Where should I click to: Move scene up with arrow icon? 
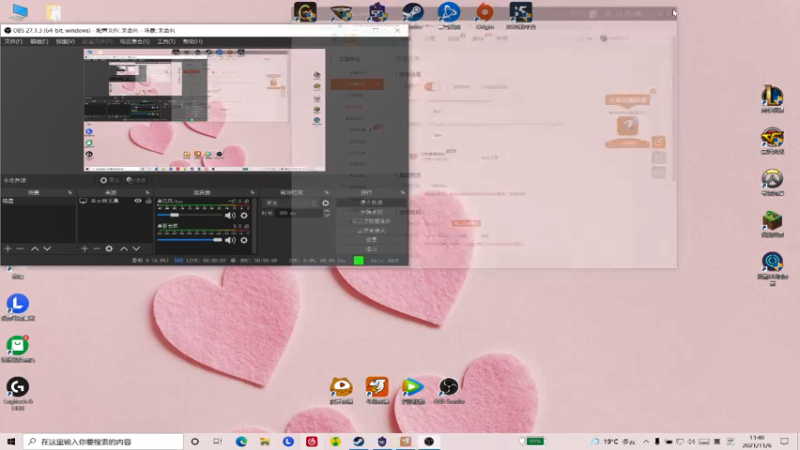[35, 248]
